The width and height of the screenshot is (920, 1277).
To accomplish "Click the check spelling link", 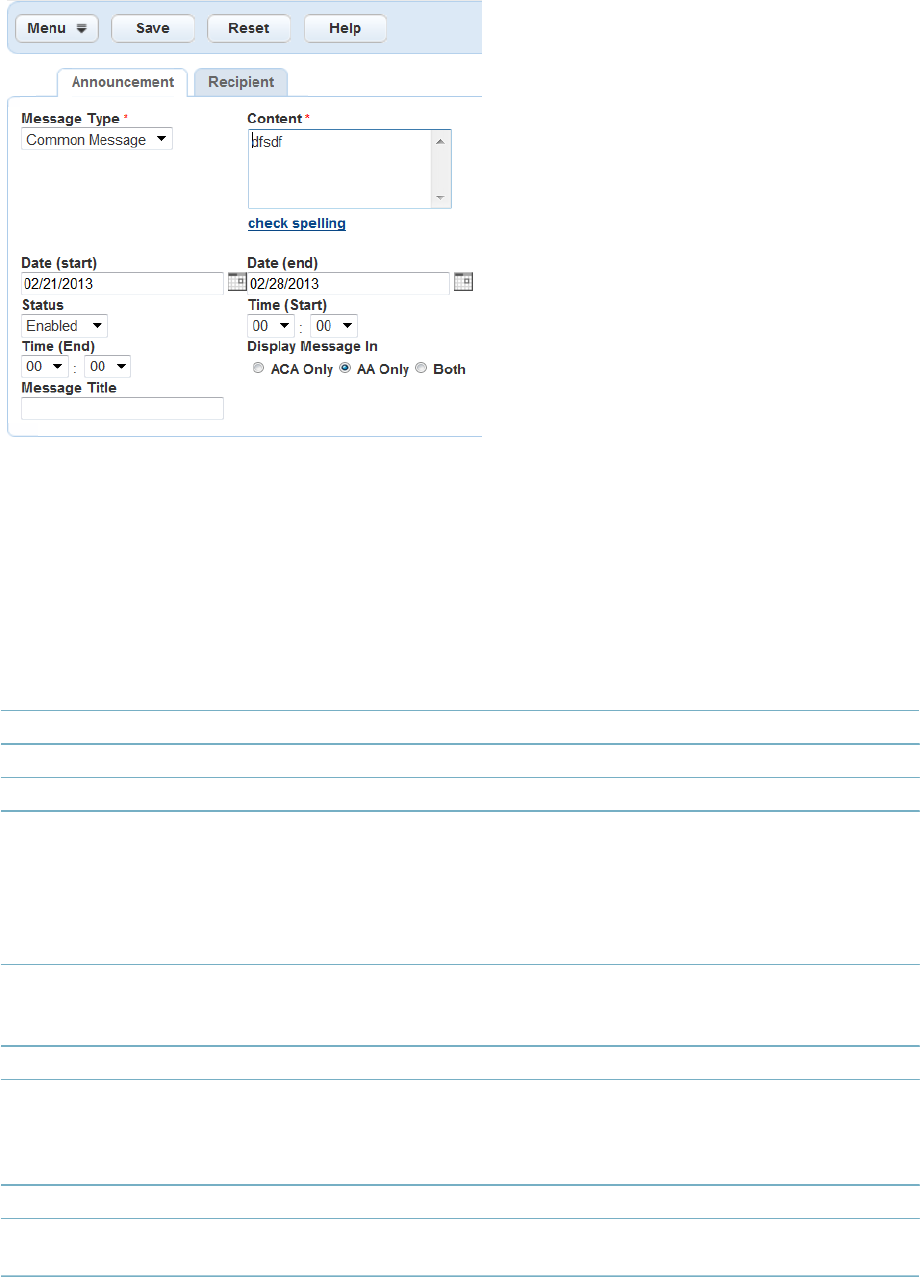I will click(x=297, y=223).
